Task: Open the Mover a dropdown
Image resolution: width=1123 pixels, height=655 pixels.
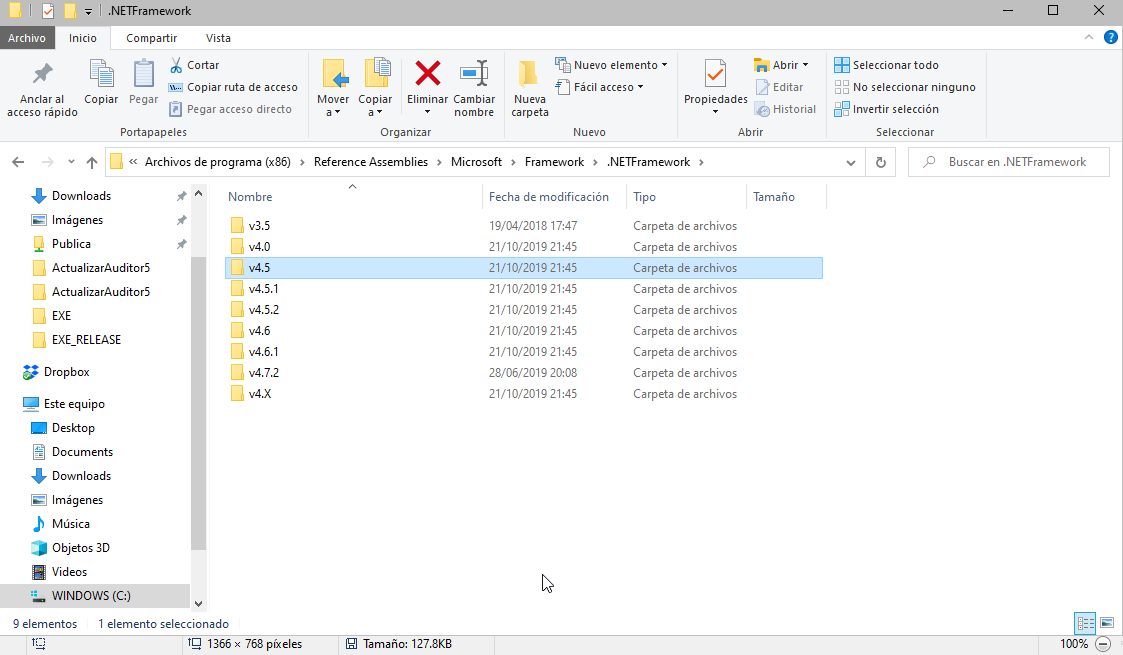Action: tap(333, 88)
